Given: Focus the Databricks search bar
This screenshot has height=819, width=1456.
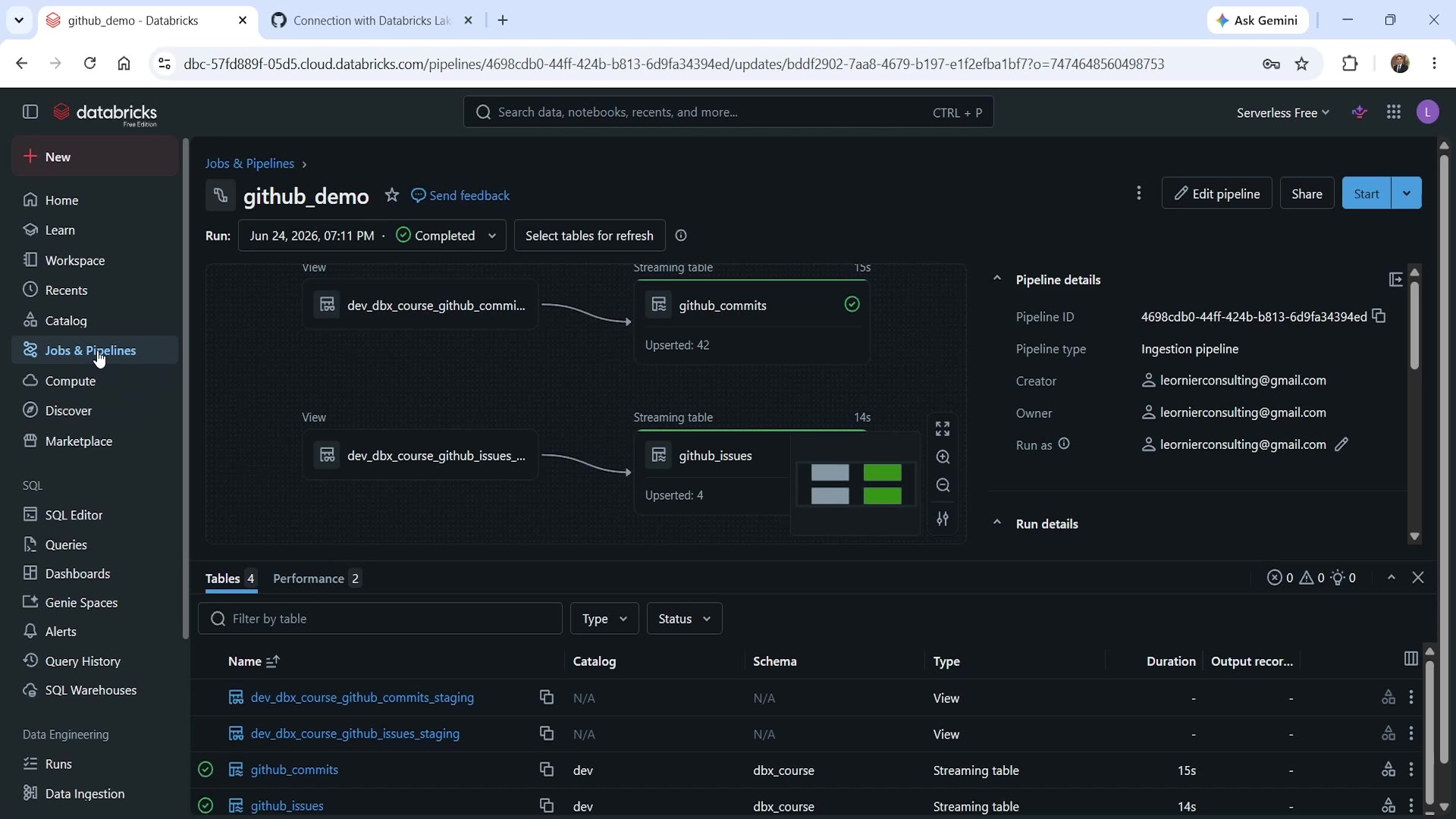Looking at the screenshot, I should tap(728, 112).
